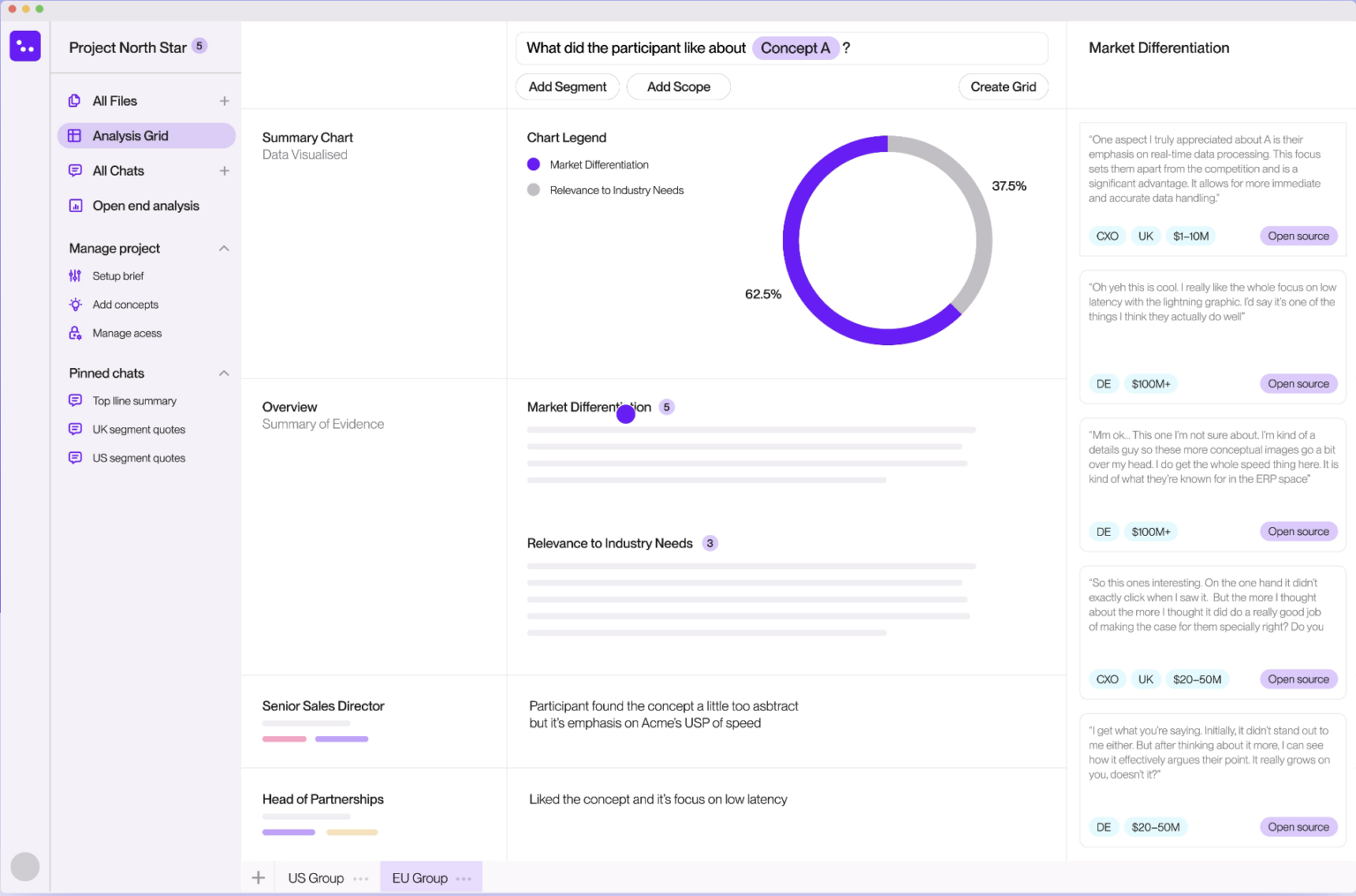Collapse the Pinned chats section

click(223, 373)
